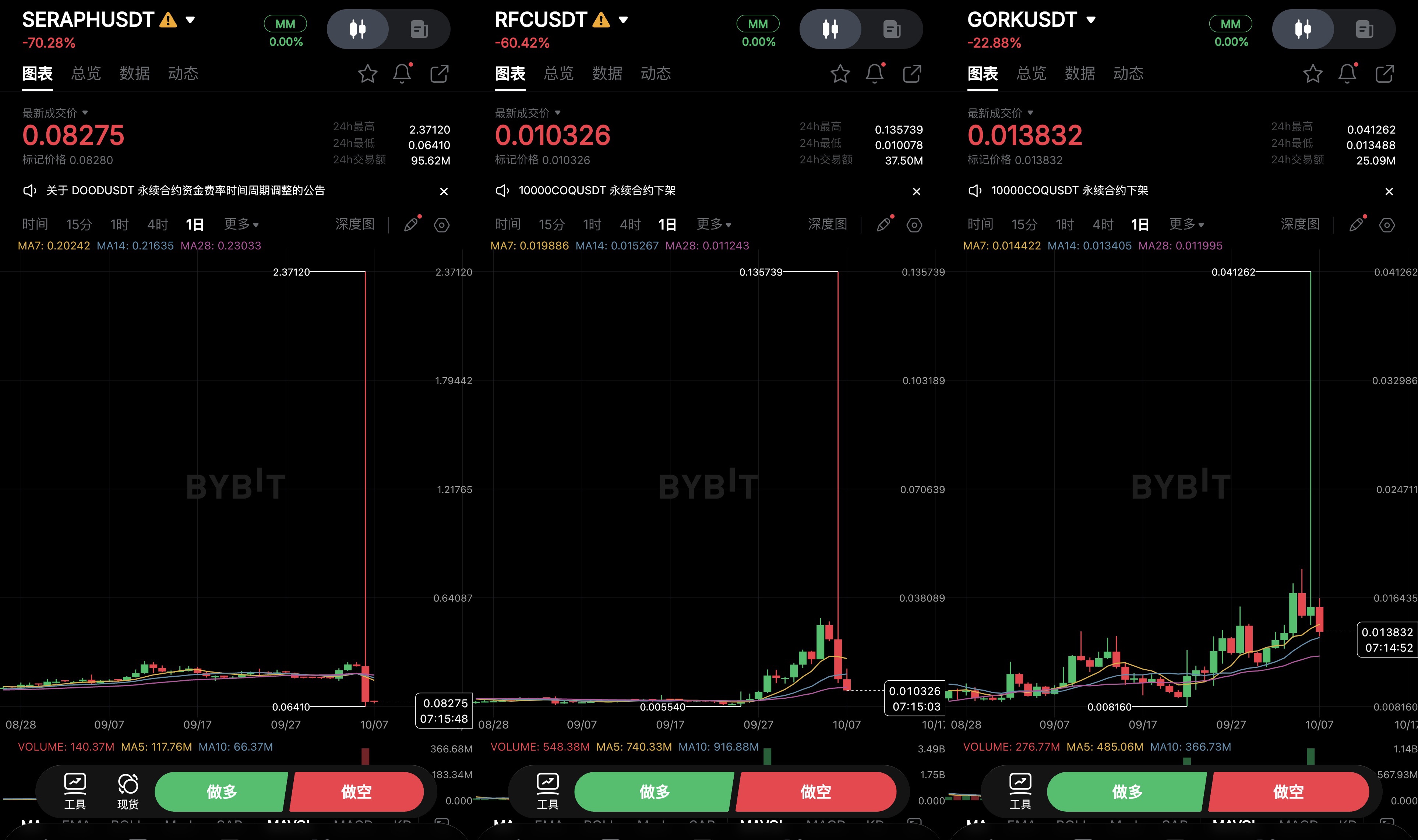The height and width of the screenshot is (840, 1418).
Task: Share the GORKUSDT chart via export icon
Action: (1385, 74)
